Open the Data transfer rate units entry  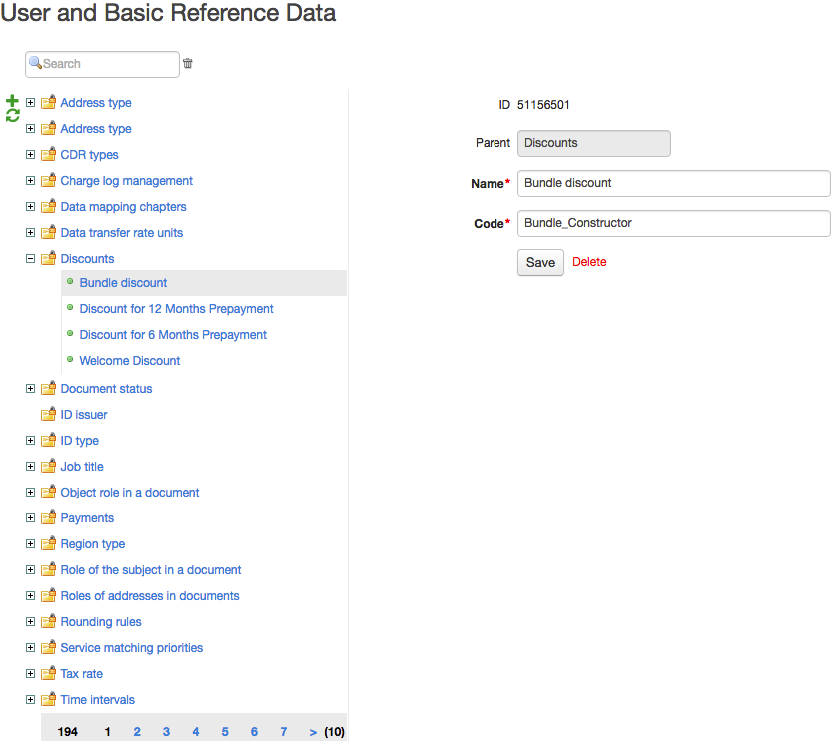[121, 232]
